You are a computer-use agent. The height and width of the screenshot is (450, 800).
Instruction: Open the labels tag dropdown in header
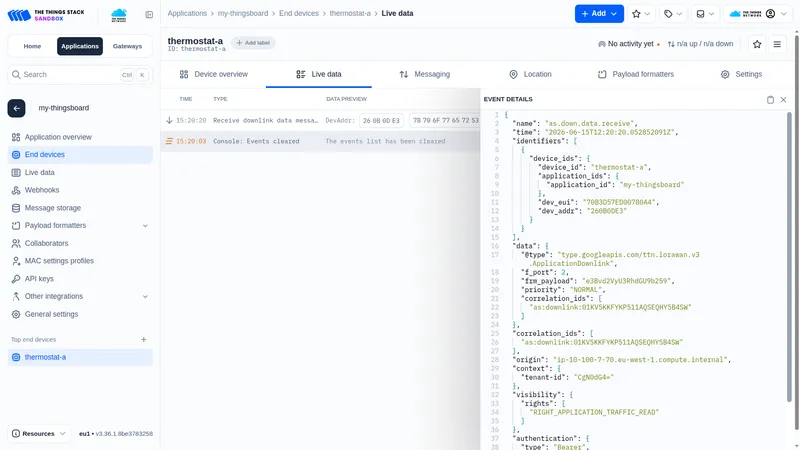tap(673, 14)
